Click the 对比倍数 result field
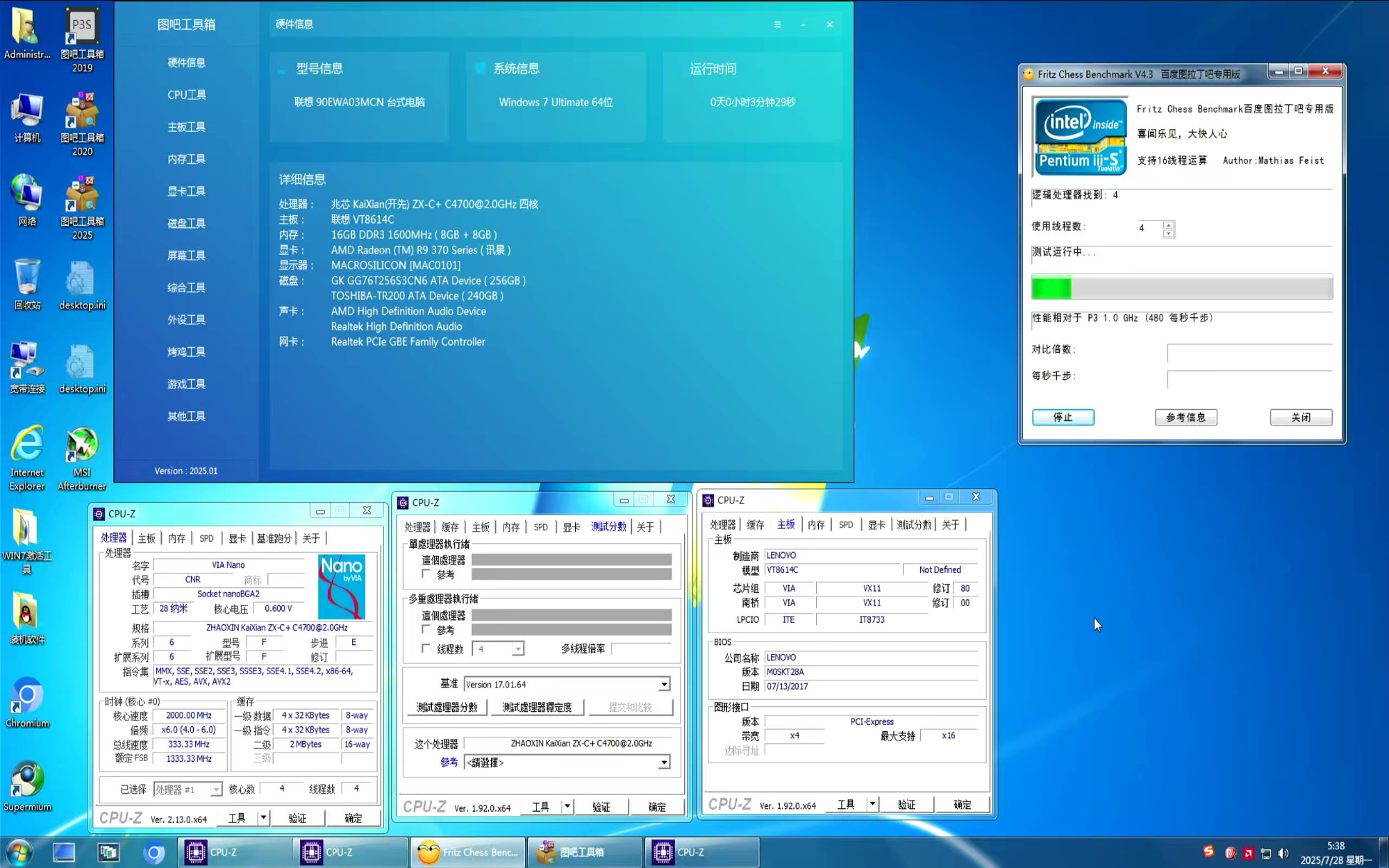The width and height of the screenshot is (1389, 868). pos(1249,353)
